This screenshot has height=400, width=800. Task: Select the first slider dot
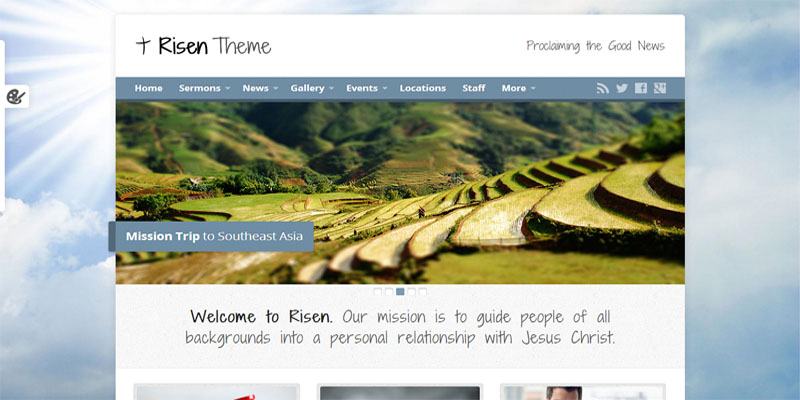pos(378,292)
